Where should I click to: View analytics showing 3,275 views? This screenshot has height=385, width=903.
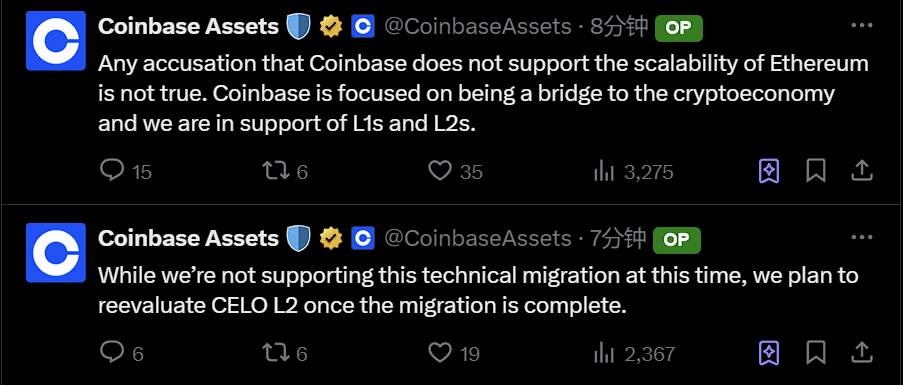click(604, 171)
